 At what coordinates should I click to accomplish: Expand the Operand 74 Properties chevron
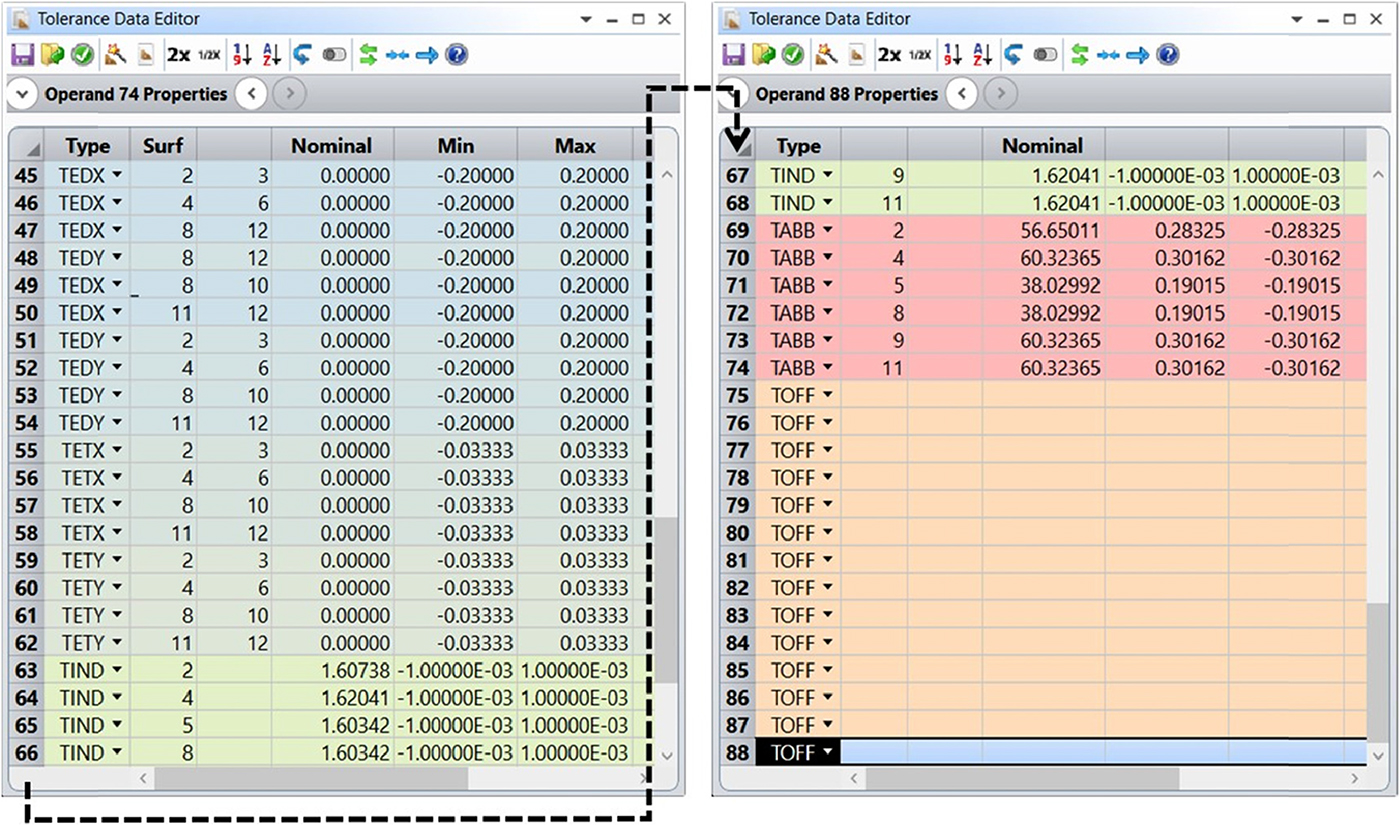pyautogui.click(x=22, y=94)
